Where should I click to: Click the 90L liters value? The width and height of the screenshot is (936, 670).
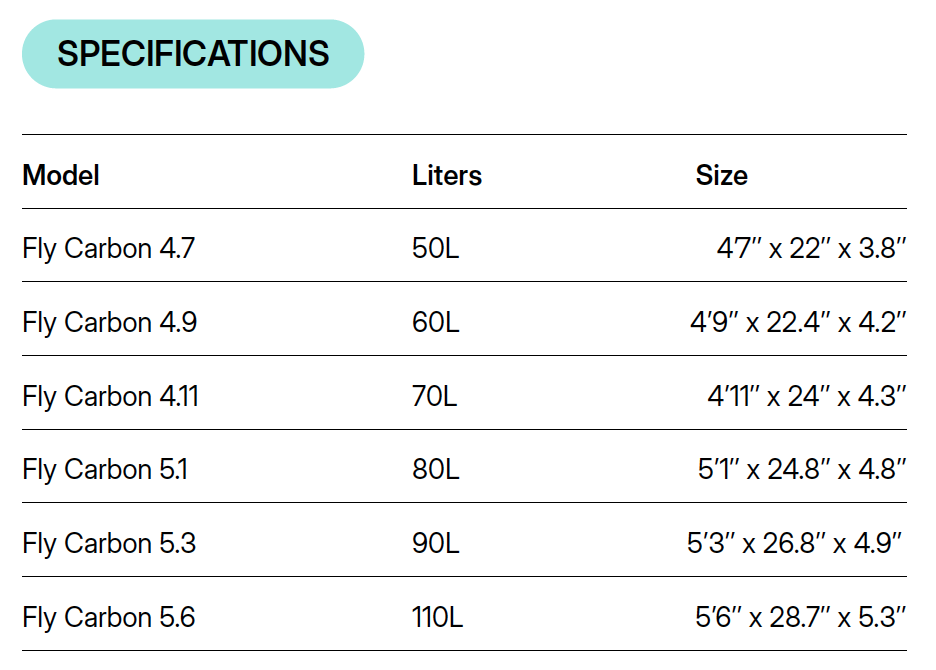[435, 543]
